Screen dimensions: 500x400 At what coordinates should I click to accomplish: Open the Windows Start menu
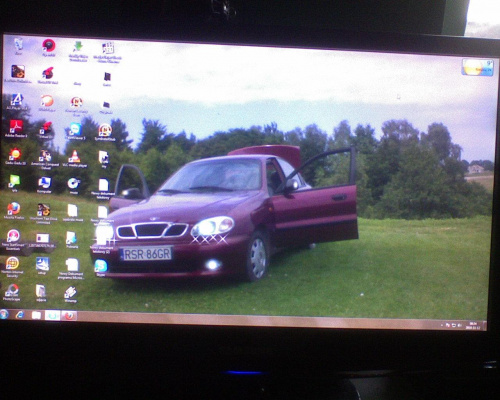coord(4,314)
